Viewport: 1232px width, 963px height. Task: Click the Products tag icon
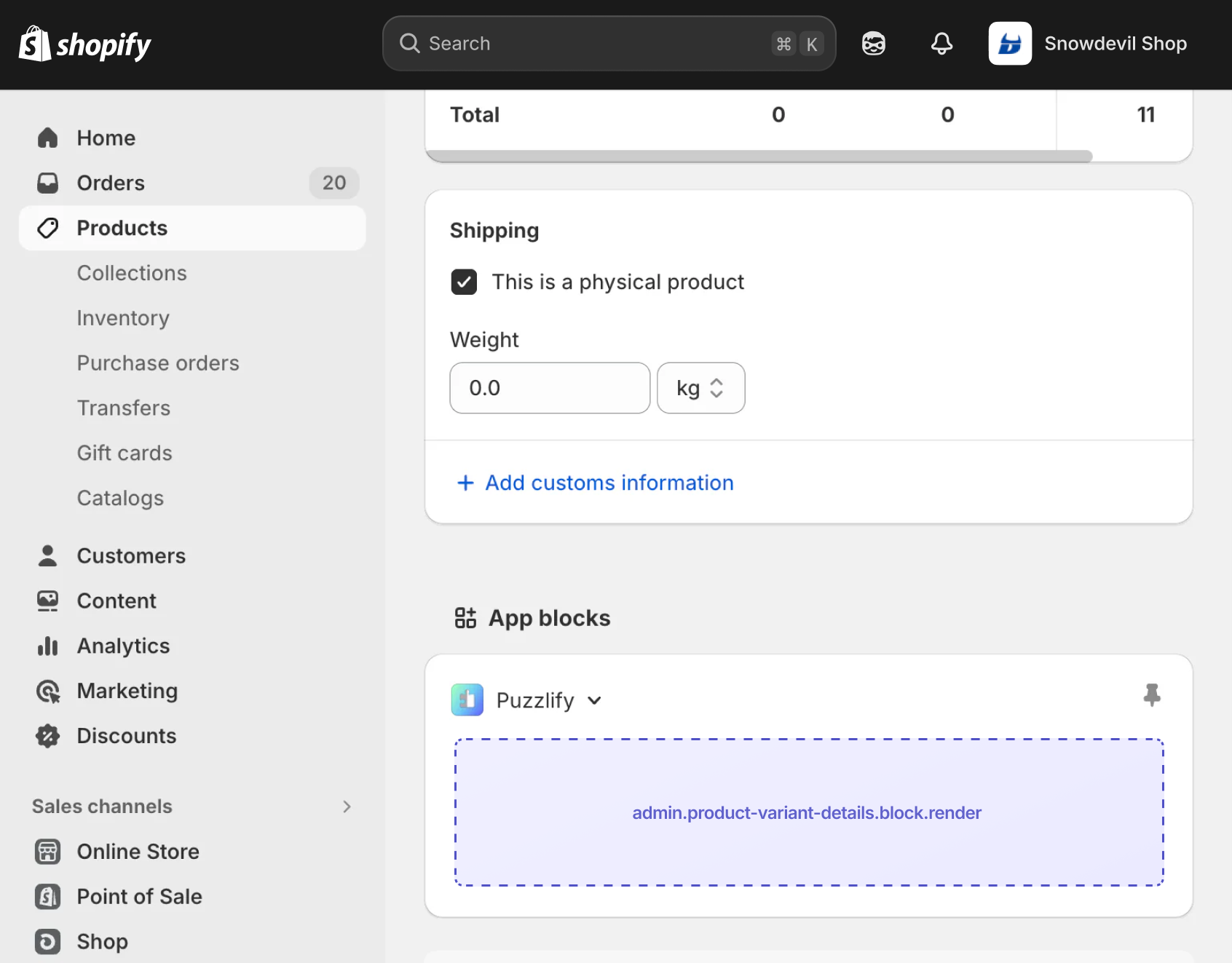(x=47, y=228)
